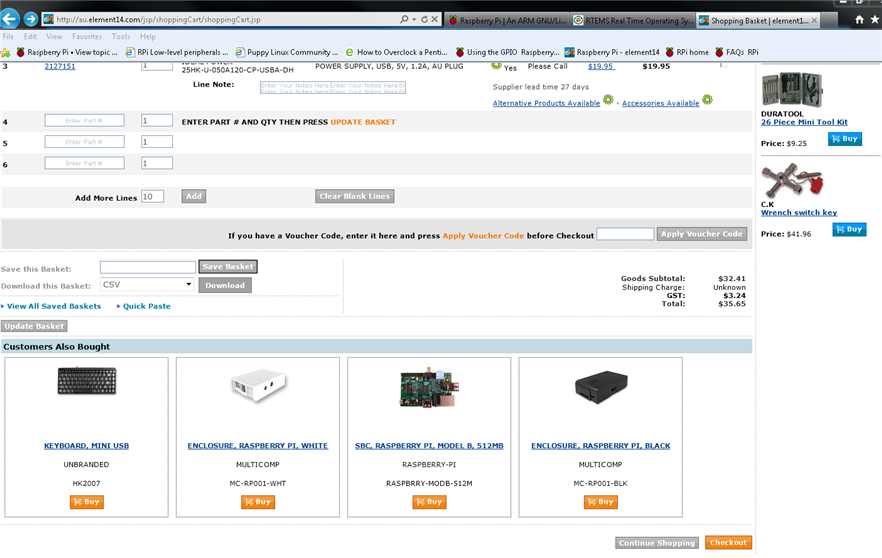Tick the checkbox on the power supply row
The image size is (882, 558).
723,65
